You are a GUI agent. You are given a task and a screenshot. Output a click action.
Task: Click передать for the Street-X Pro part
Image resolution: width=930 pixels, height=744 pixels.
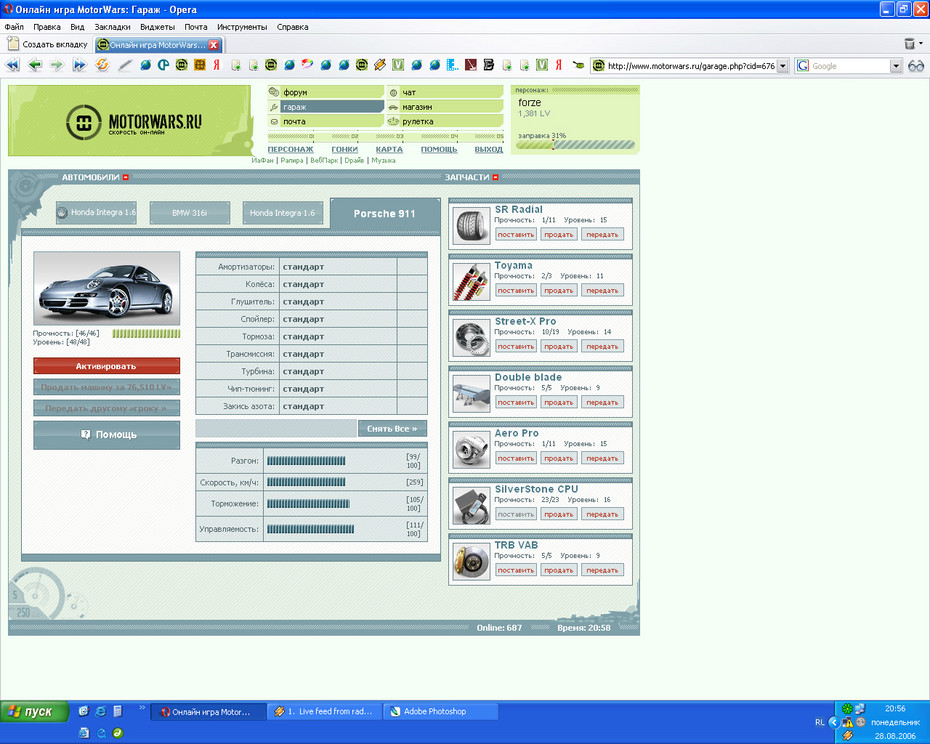(603, 346)
